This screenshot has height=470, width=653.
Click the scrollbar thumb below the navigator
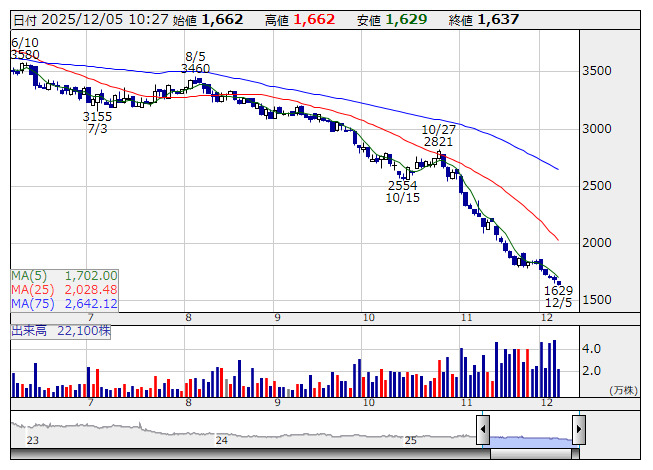click(x=530, y=450)
